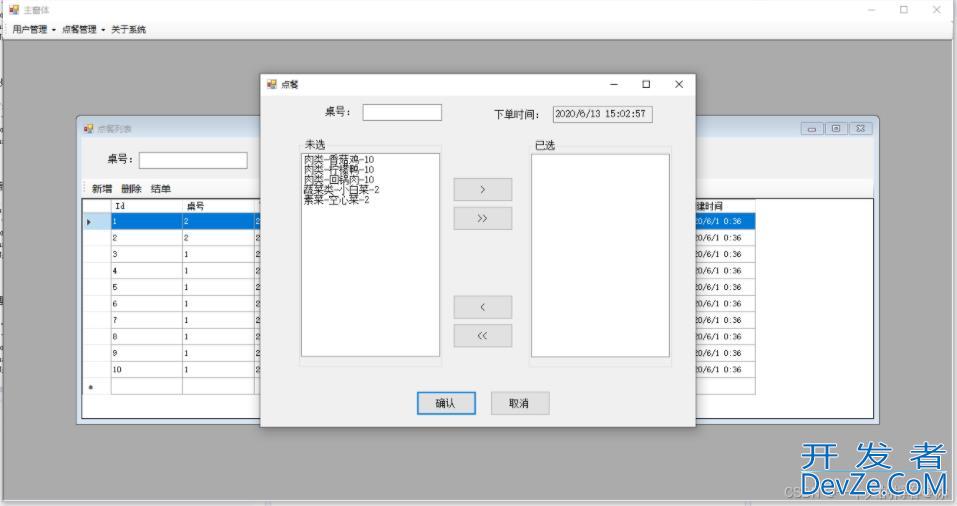Viewport: 957px width, 506px height.
Task: Click the time cell in the Id 4 row
Action: 724,270
